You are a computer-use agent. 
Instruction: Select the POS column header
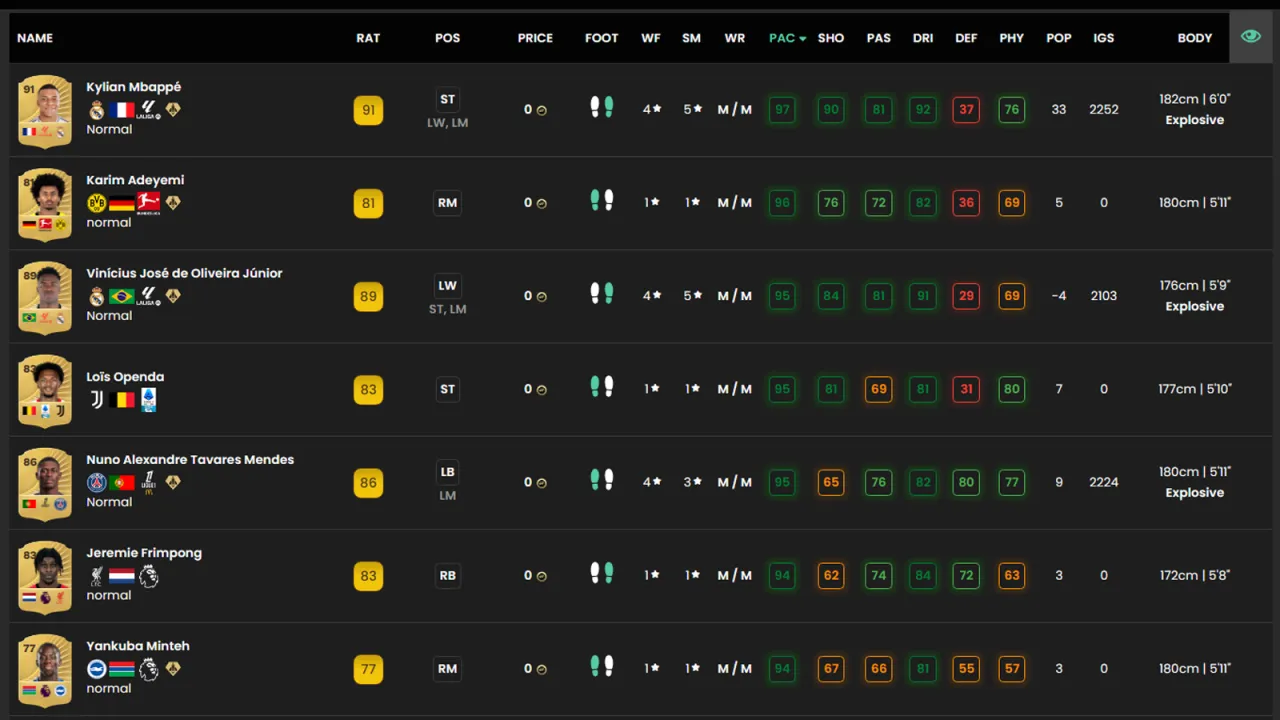click(x=447, y=38)
